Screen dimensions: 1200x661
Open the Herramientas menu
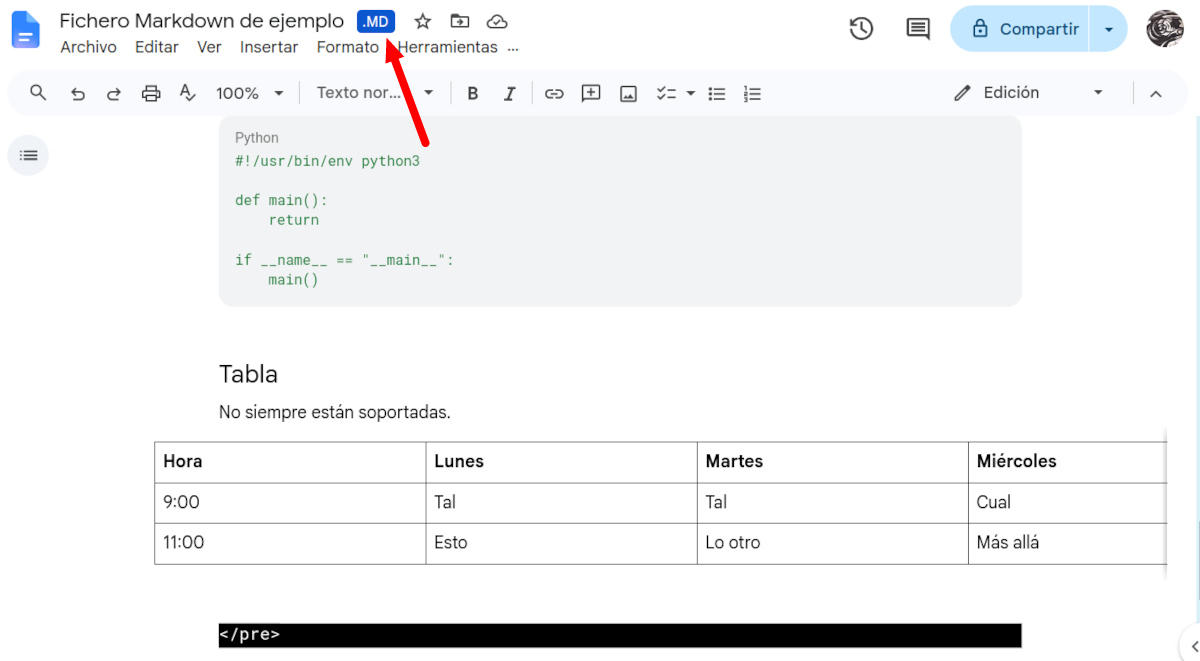coord(447,47)
